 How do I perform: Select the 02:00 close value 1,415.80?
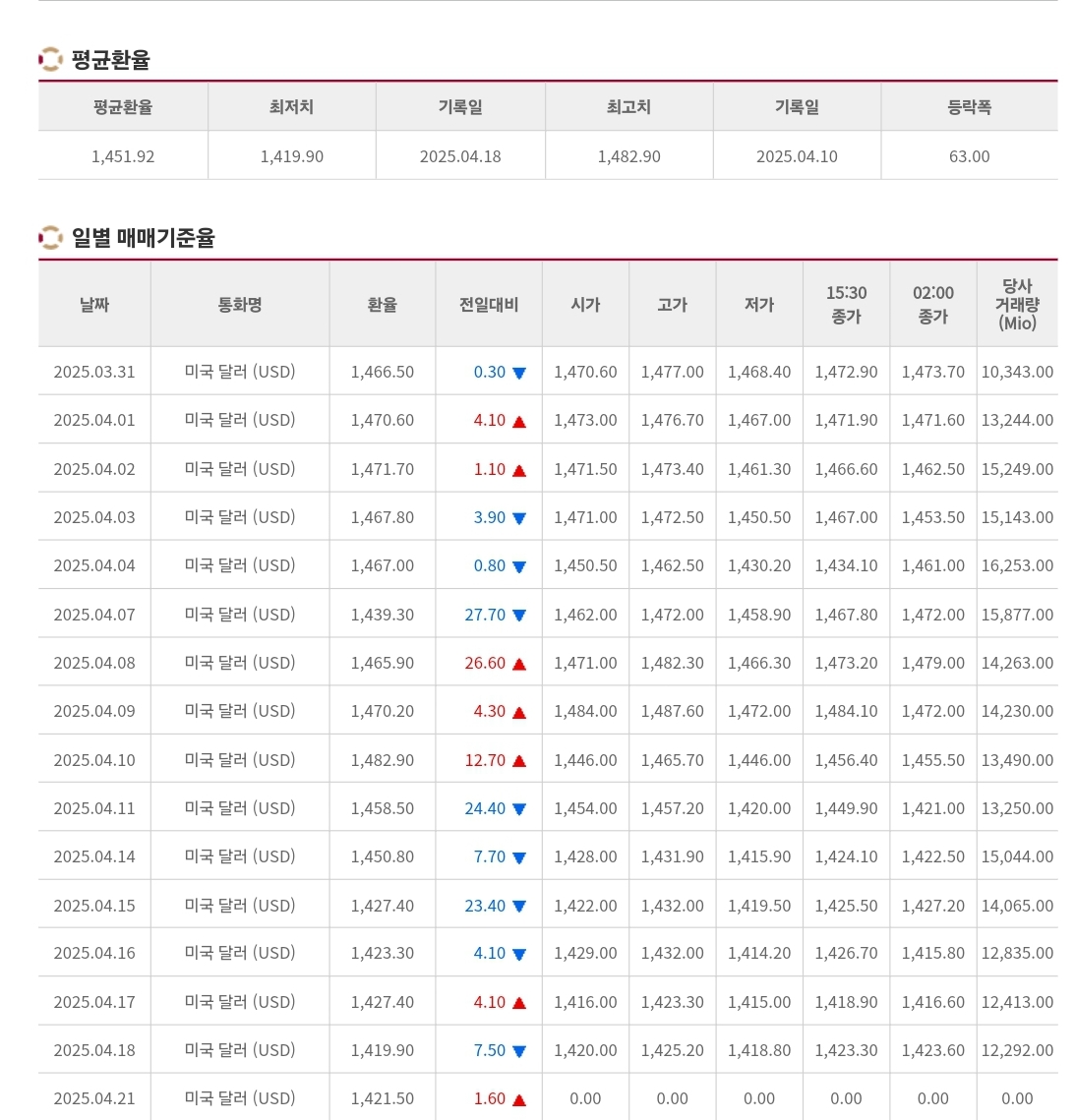(x=932, y=954)
